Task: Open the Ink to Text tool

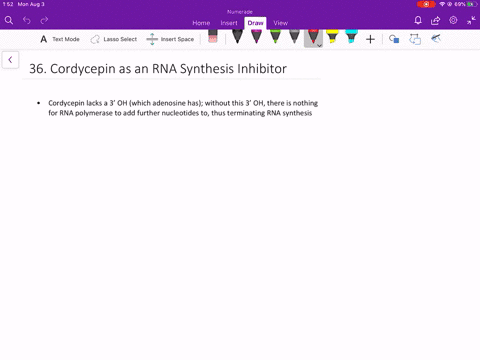Action: pyautogui.click(x=436, y=39)
